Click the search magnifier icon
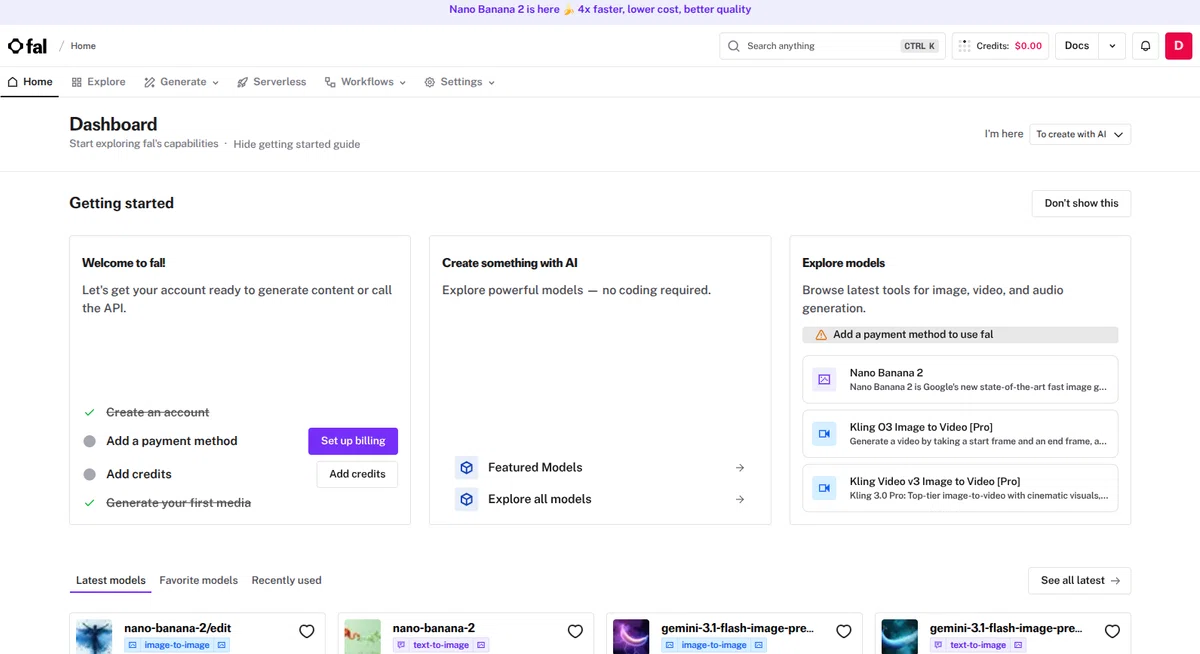The width and height of the screenshot is (1200, 654). tap(734, 46)
